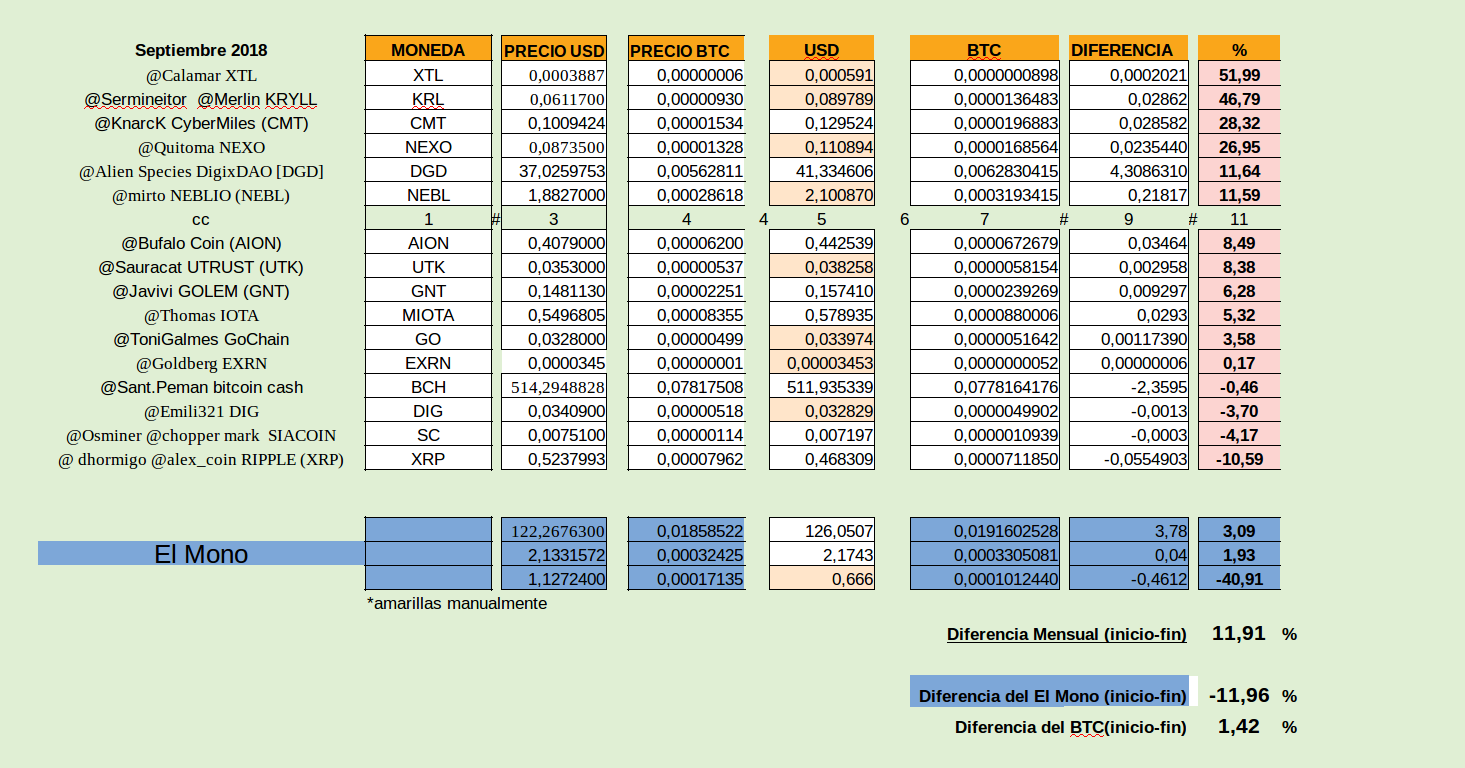Select USD value 41,334606
The image size is (1465, 768).
(x=822, y=171)
